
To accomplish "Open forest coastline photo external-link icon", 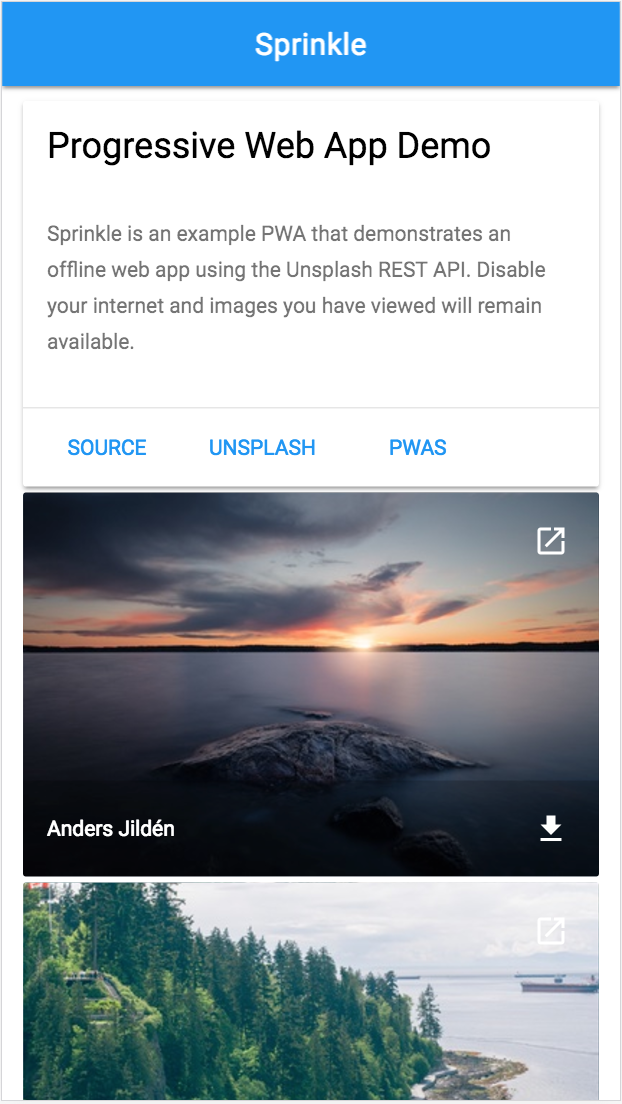I will click(551, 931).
